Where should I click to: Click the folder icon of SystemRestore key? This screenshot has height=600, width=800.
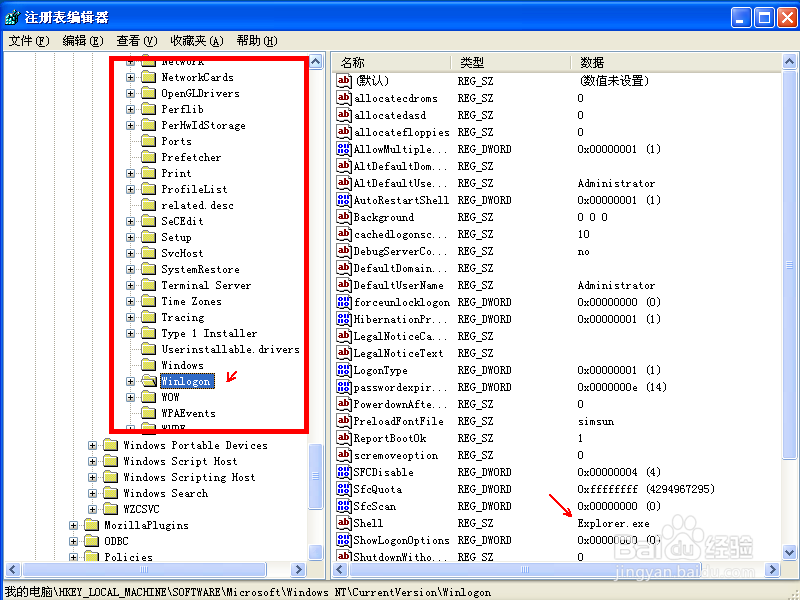point(148,269)
